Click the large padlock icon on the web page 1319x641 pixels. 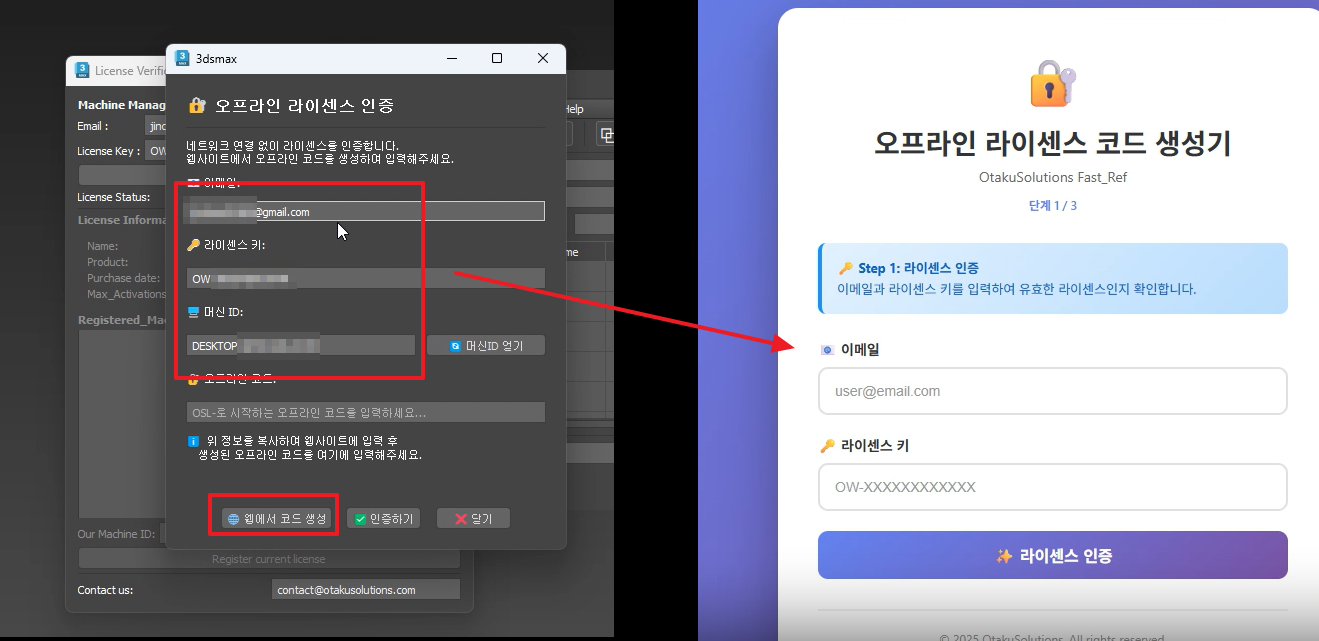[x=1052, y=85]
